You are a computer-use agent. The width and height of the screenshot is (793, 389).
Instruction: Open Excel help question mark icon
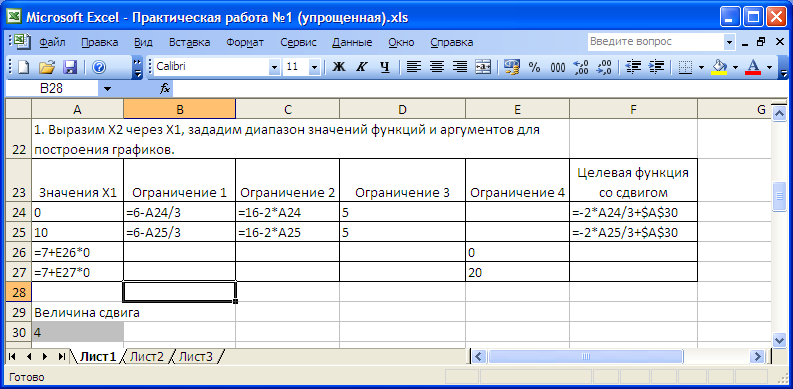coord(99,67)
